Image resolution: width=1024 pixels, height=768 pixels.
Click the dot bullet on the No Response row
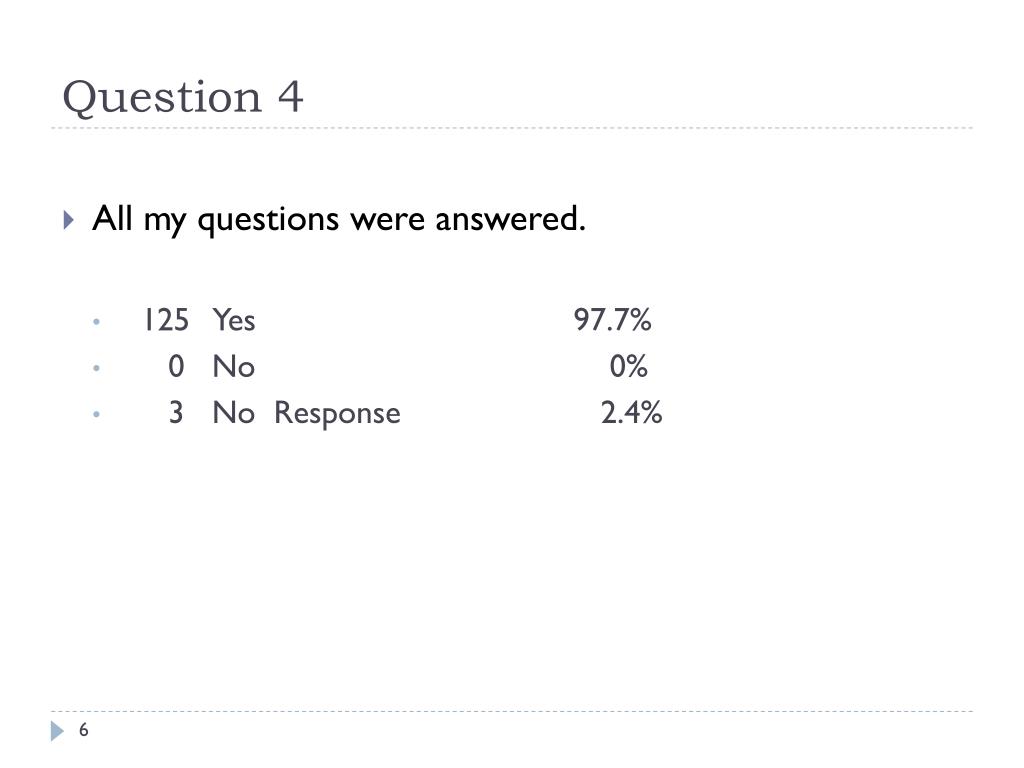(x=97, y=414)
